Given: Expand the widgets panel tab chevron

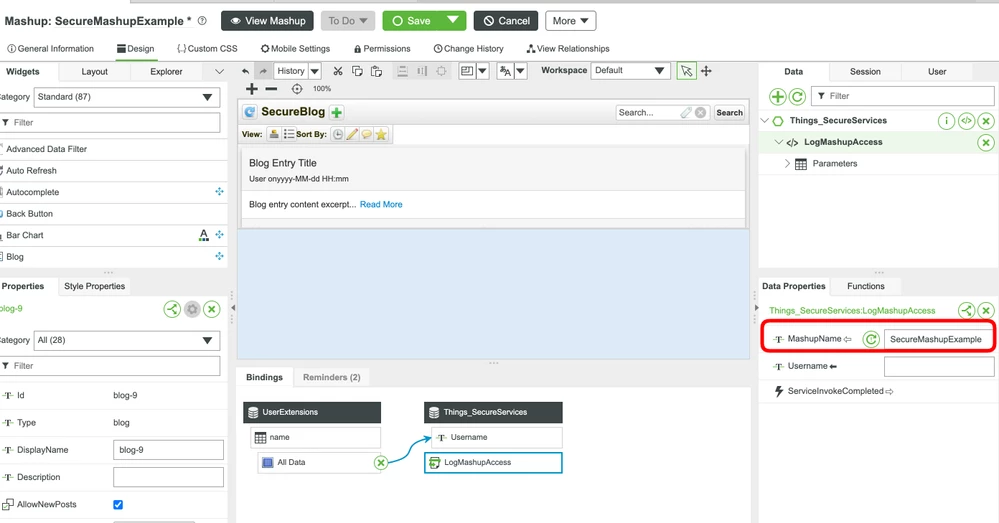Looking at the screenshot, I should [x=219, y=72].
